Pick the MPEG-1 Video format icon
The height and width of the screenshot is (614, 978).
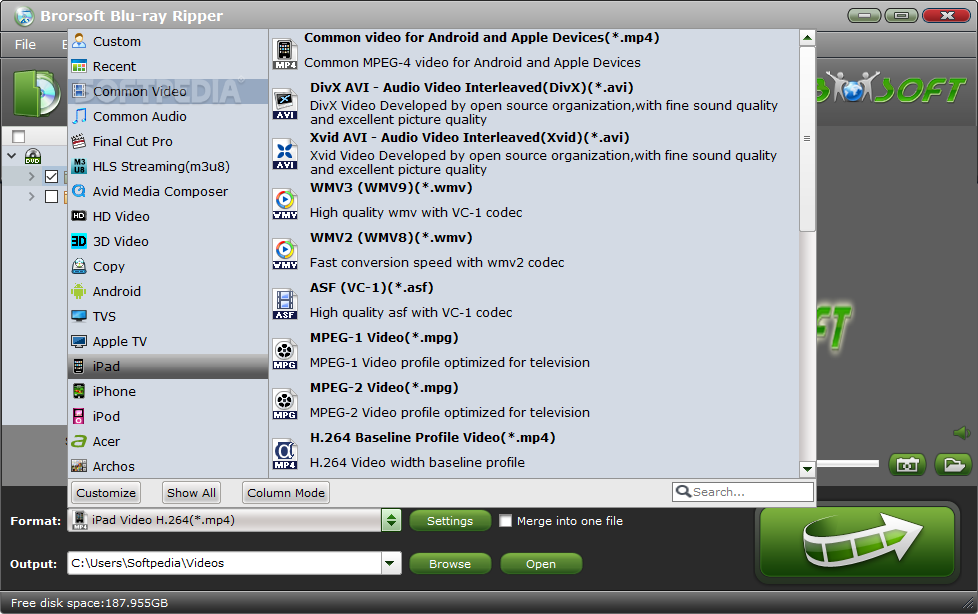point(285,354)
